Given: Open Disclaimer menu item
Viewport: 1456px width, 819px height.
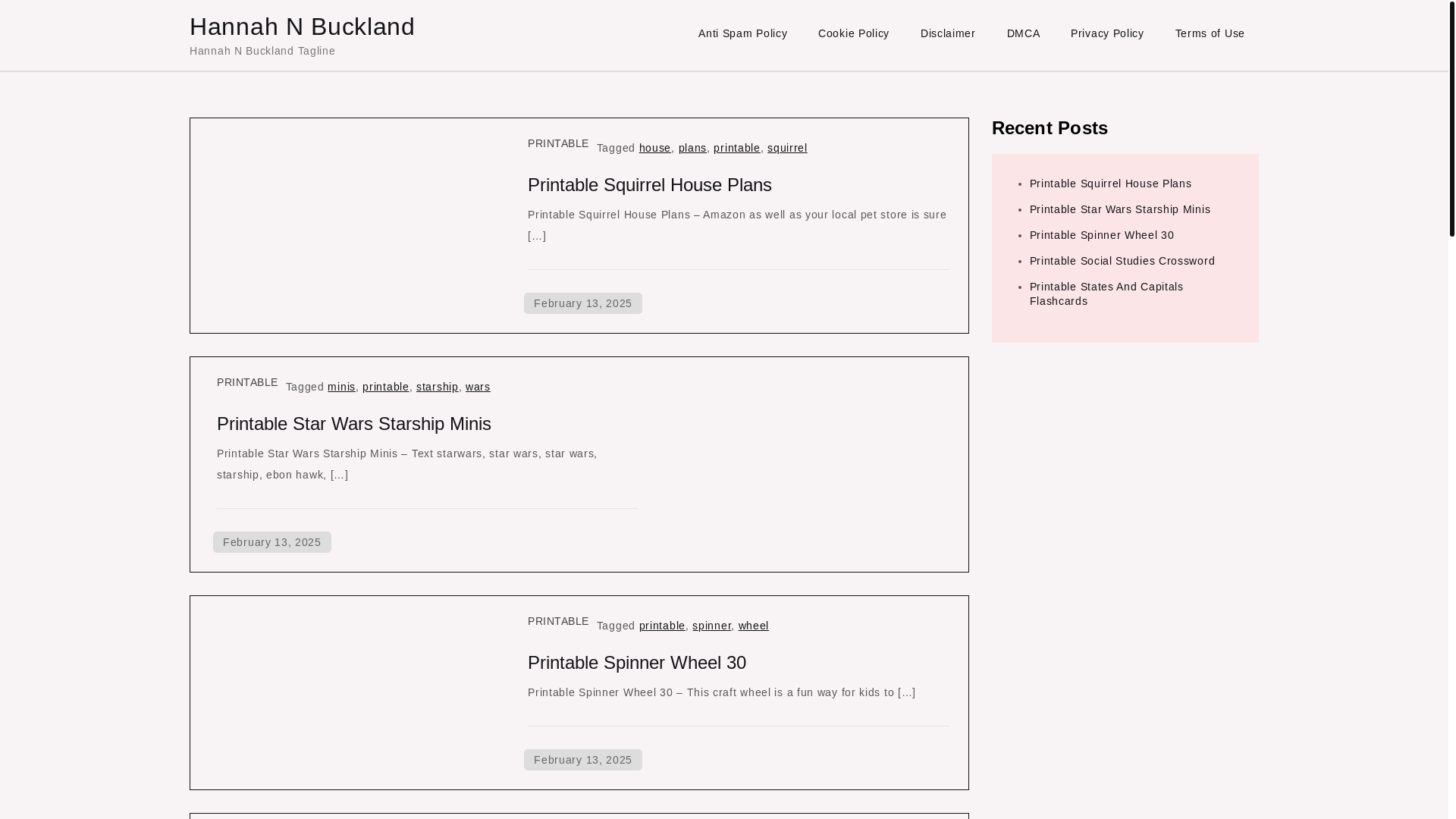Looking at the screenshot, I should coord(947,33).
